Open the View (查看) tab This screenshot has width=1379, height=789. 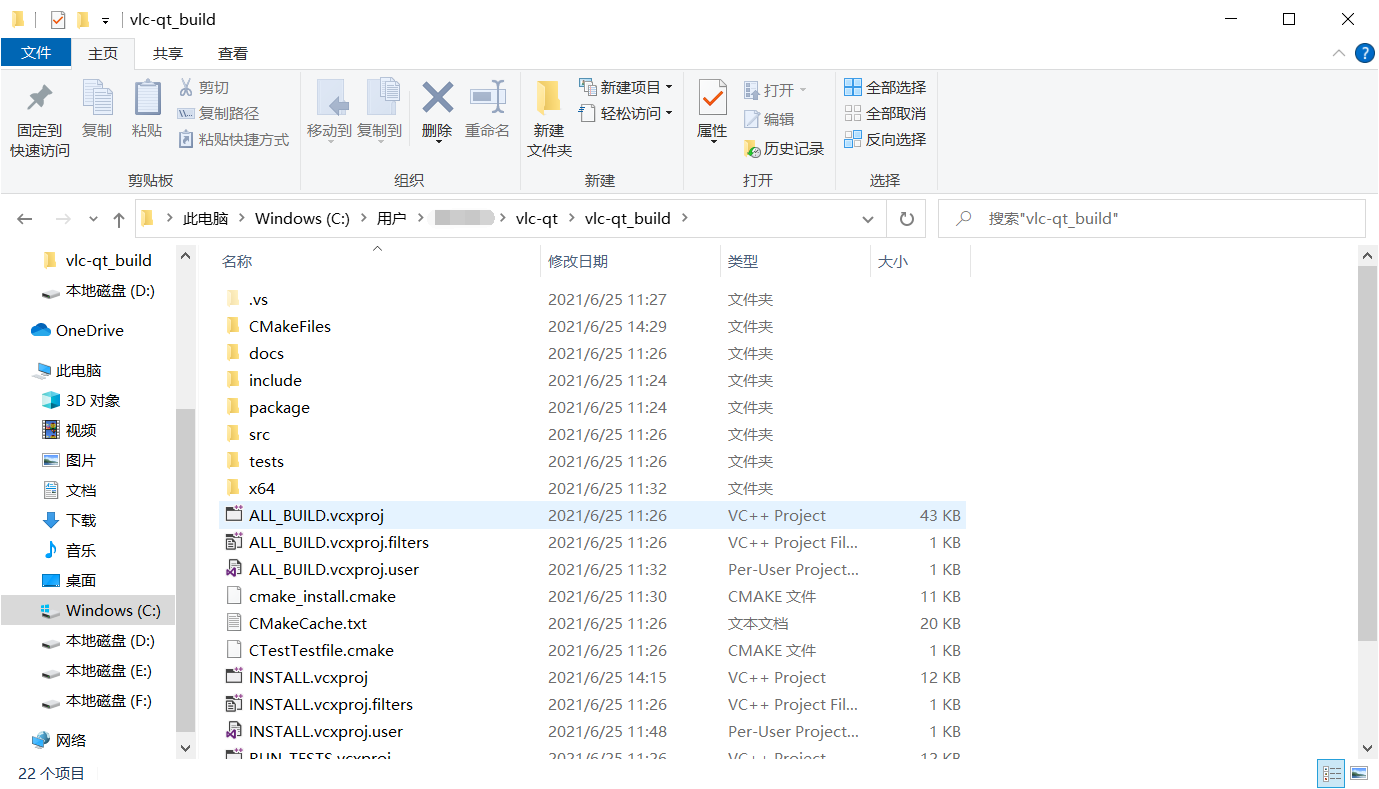234,53
